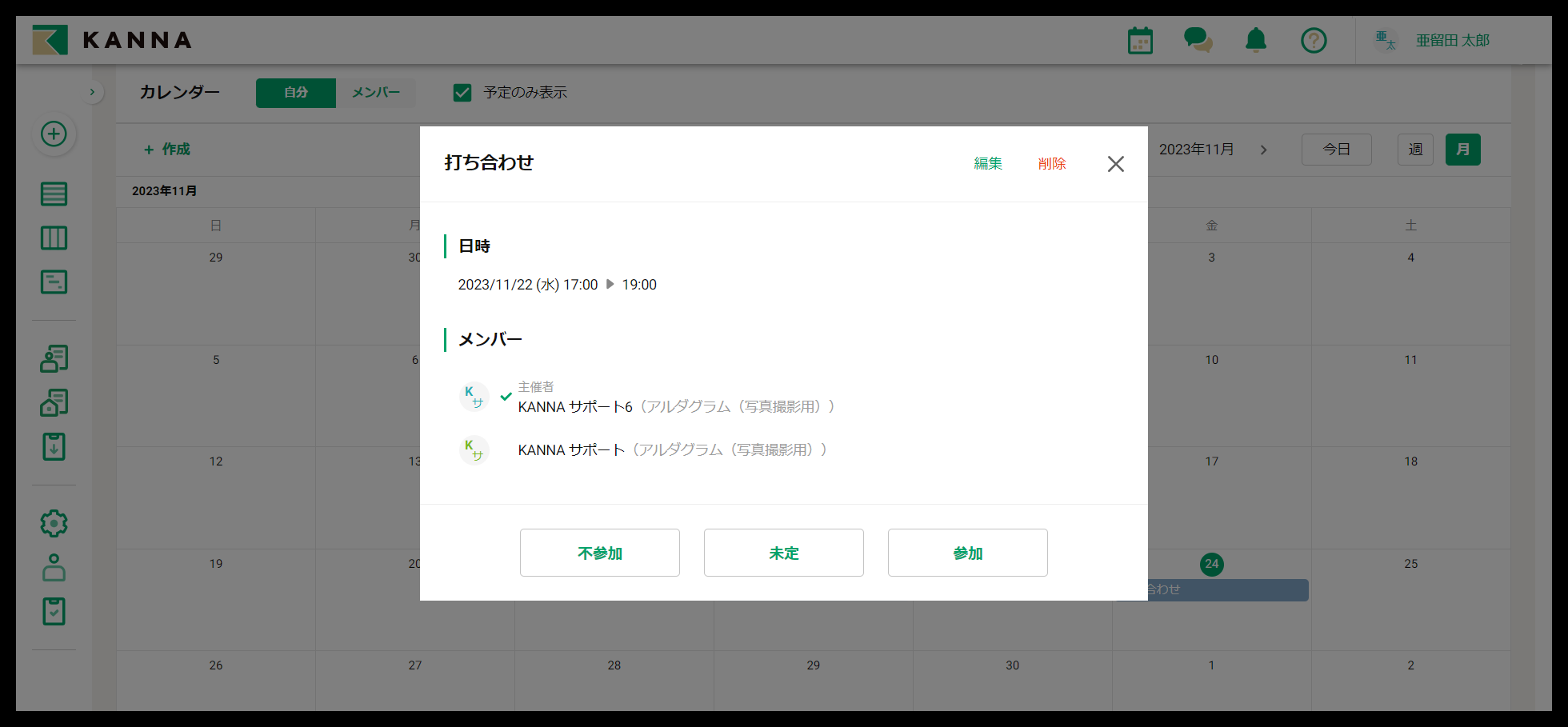The width and height of the screenshot is (1568, 727).
Task: Click the 編集 link in the dialog
Action: coord(989,163)
